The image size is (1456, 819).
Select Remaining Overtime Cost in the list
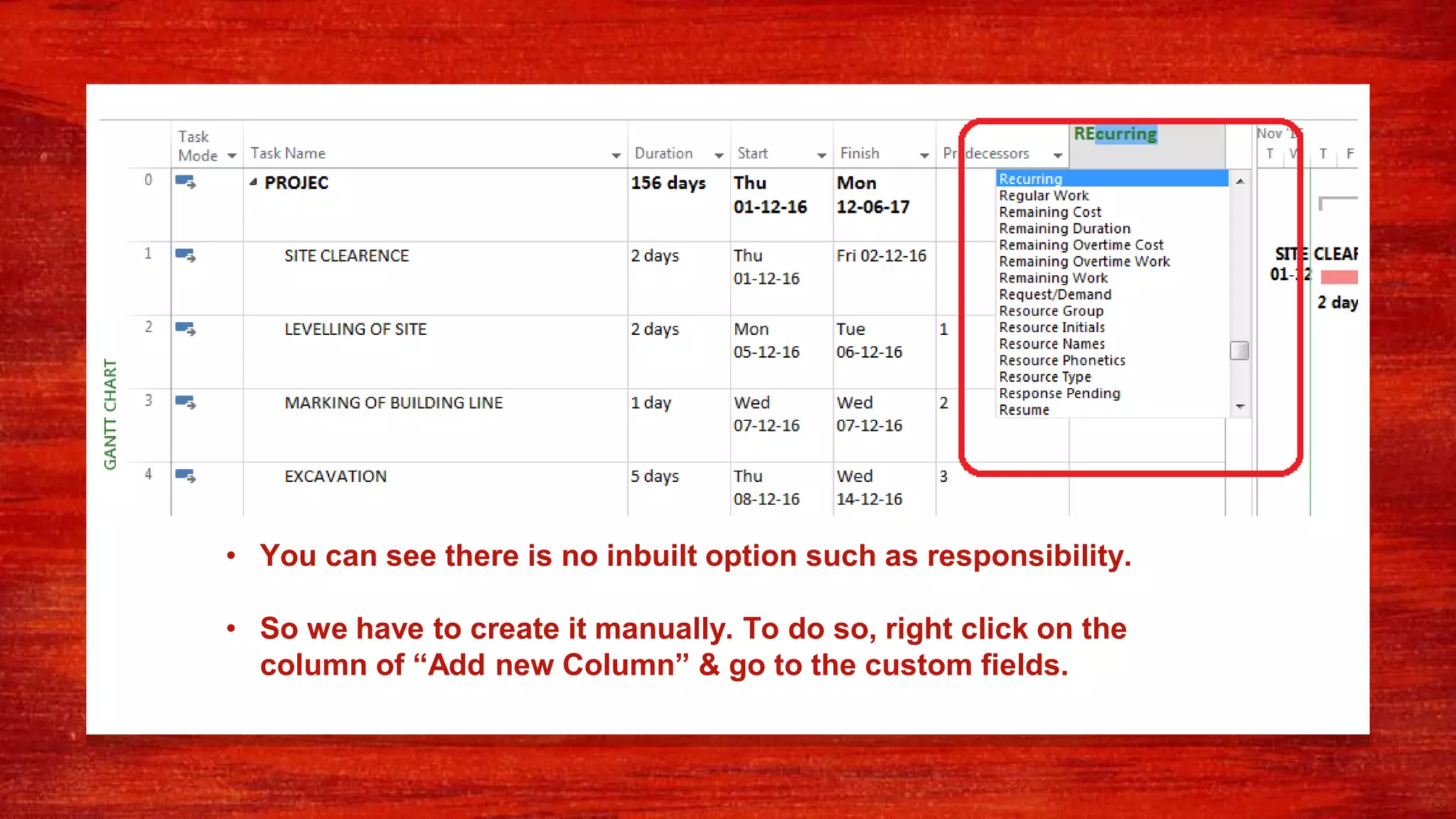1112,245
